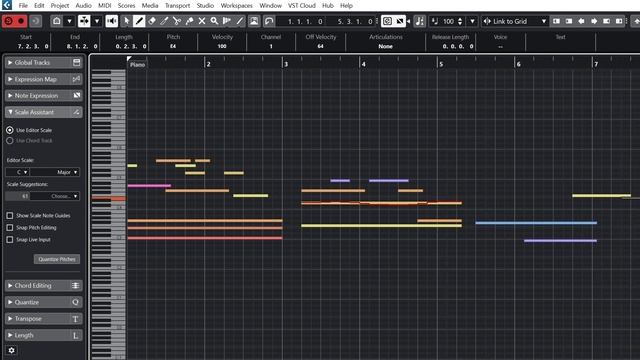
Task: Click the Note Expression section icon
Action: [x=76, y=96]
